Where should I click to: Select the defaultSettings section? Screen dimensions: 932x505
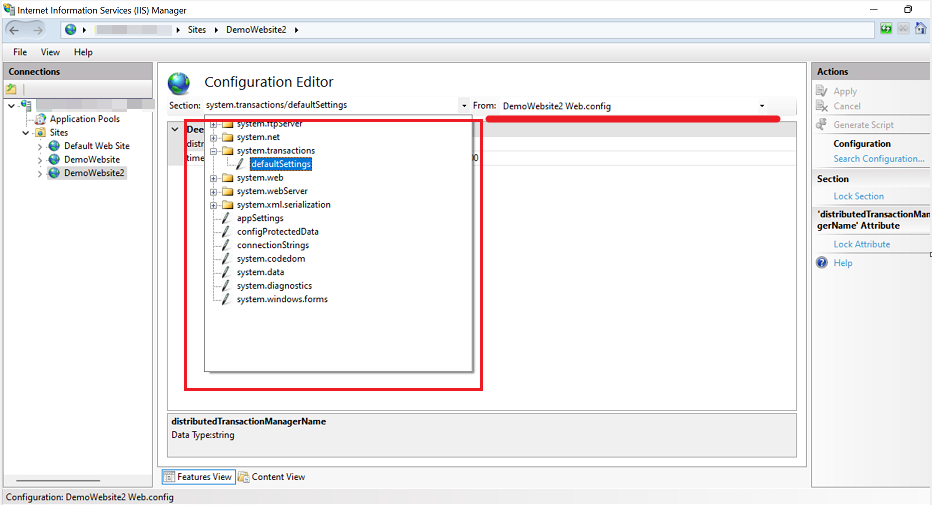coord(281,164)
